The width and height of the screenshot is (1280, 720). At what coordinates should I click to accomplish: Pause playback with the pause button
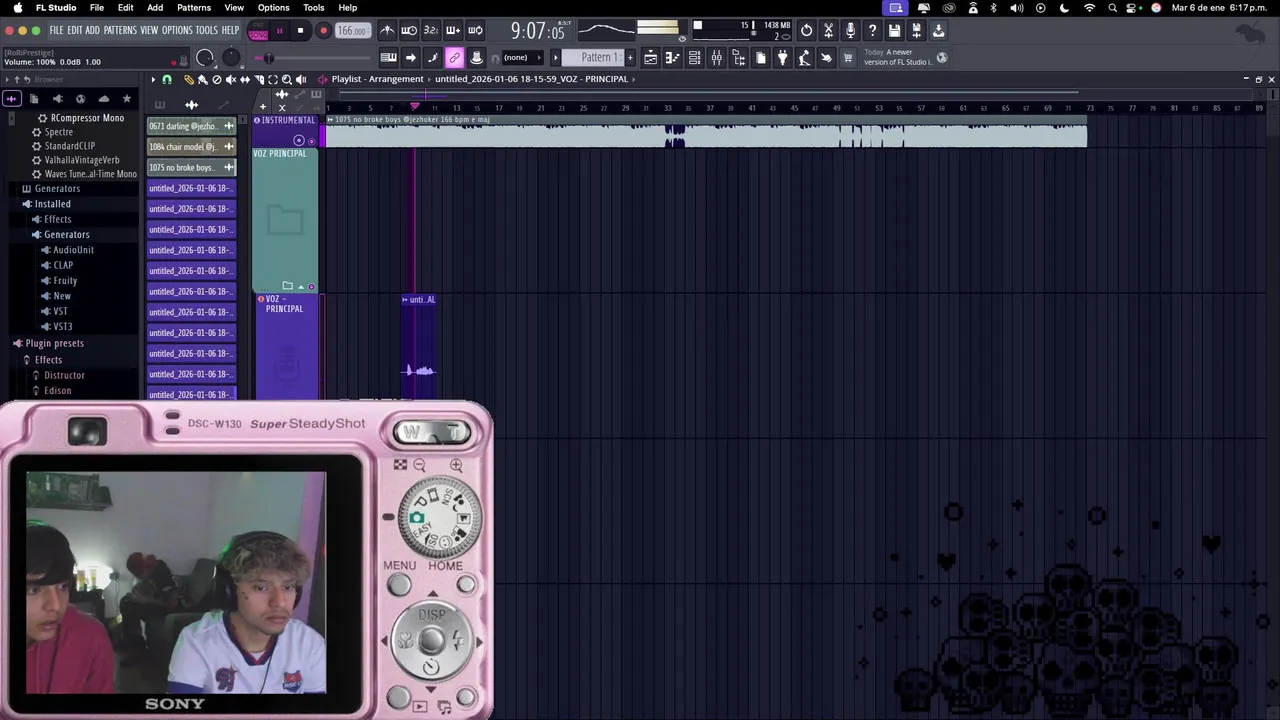click(x=279, y=31)
